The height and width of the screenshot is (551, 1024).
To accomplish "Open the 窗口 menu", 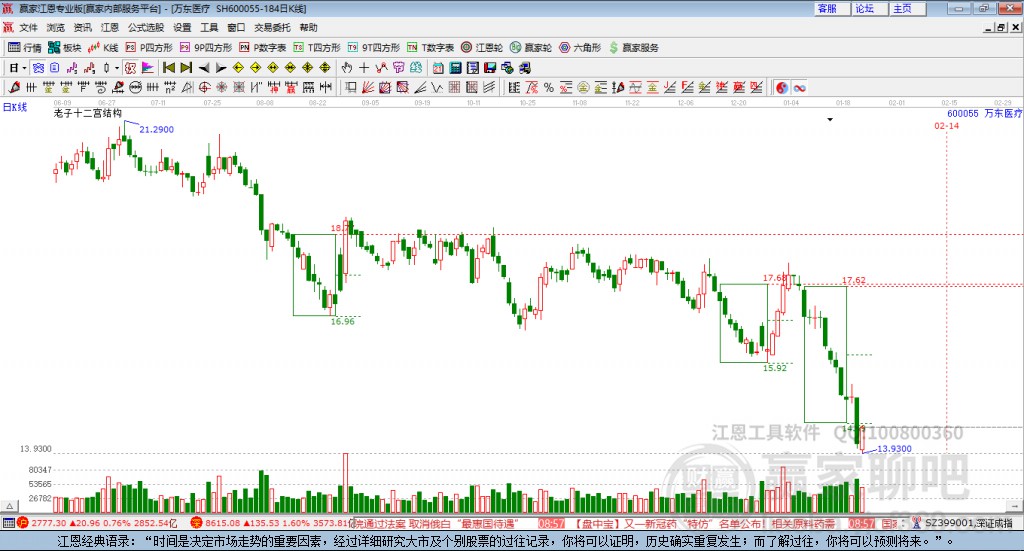I will [236, 27].
